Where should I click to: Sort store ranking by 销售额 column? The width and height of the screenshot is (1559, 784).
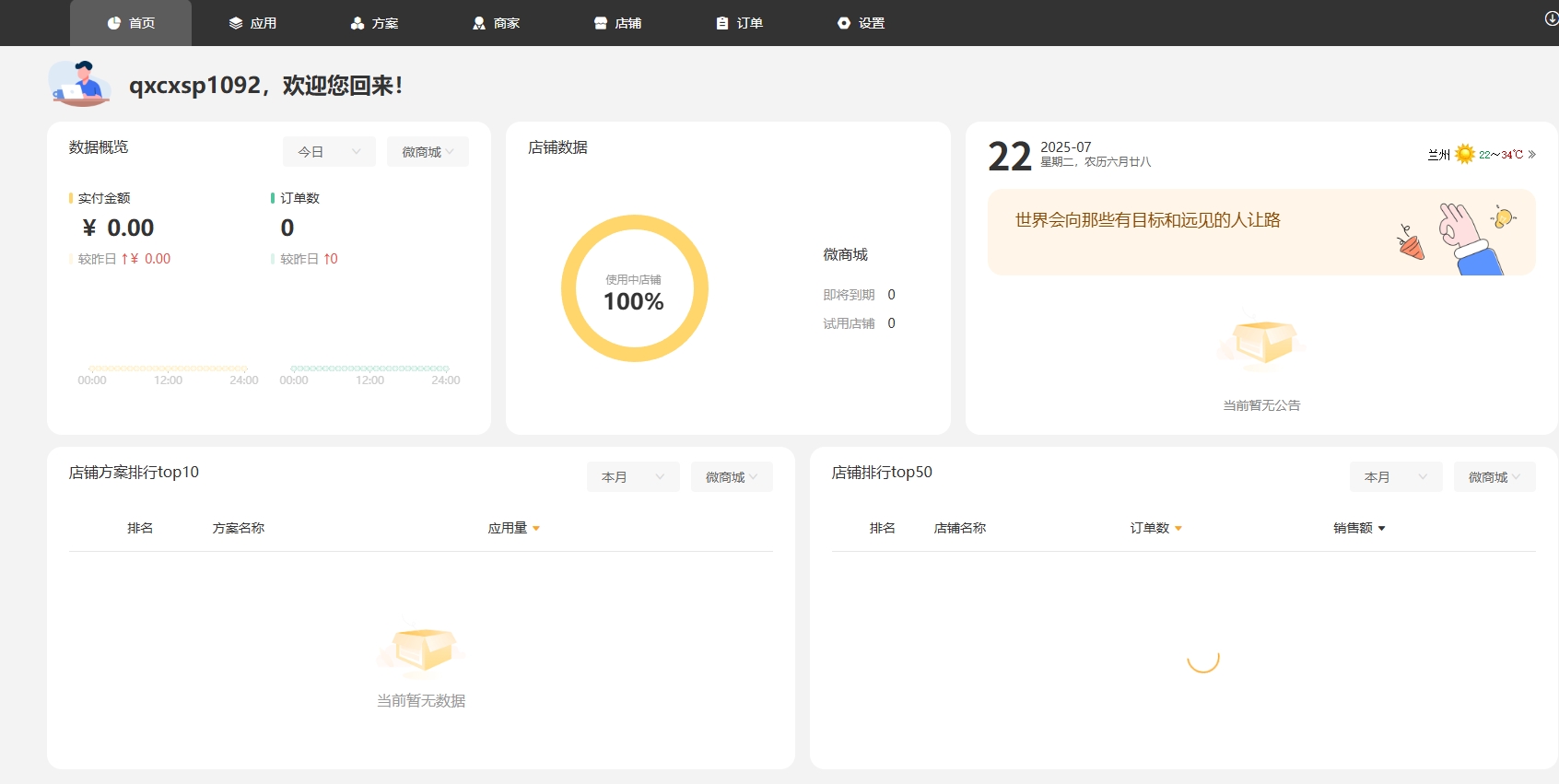pyautogui.click(x=1359, y=528)
